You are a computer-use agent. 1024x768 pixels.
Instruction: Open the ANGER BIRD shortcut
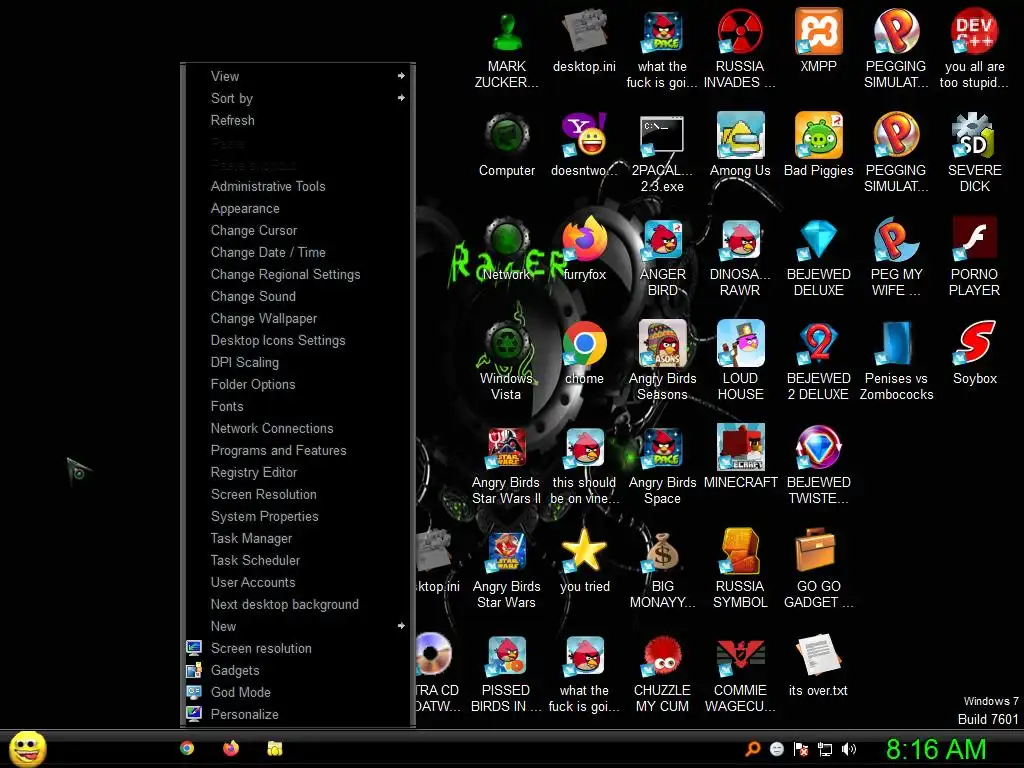662,257
